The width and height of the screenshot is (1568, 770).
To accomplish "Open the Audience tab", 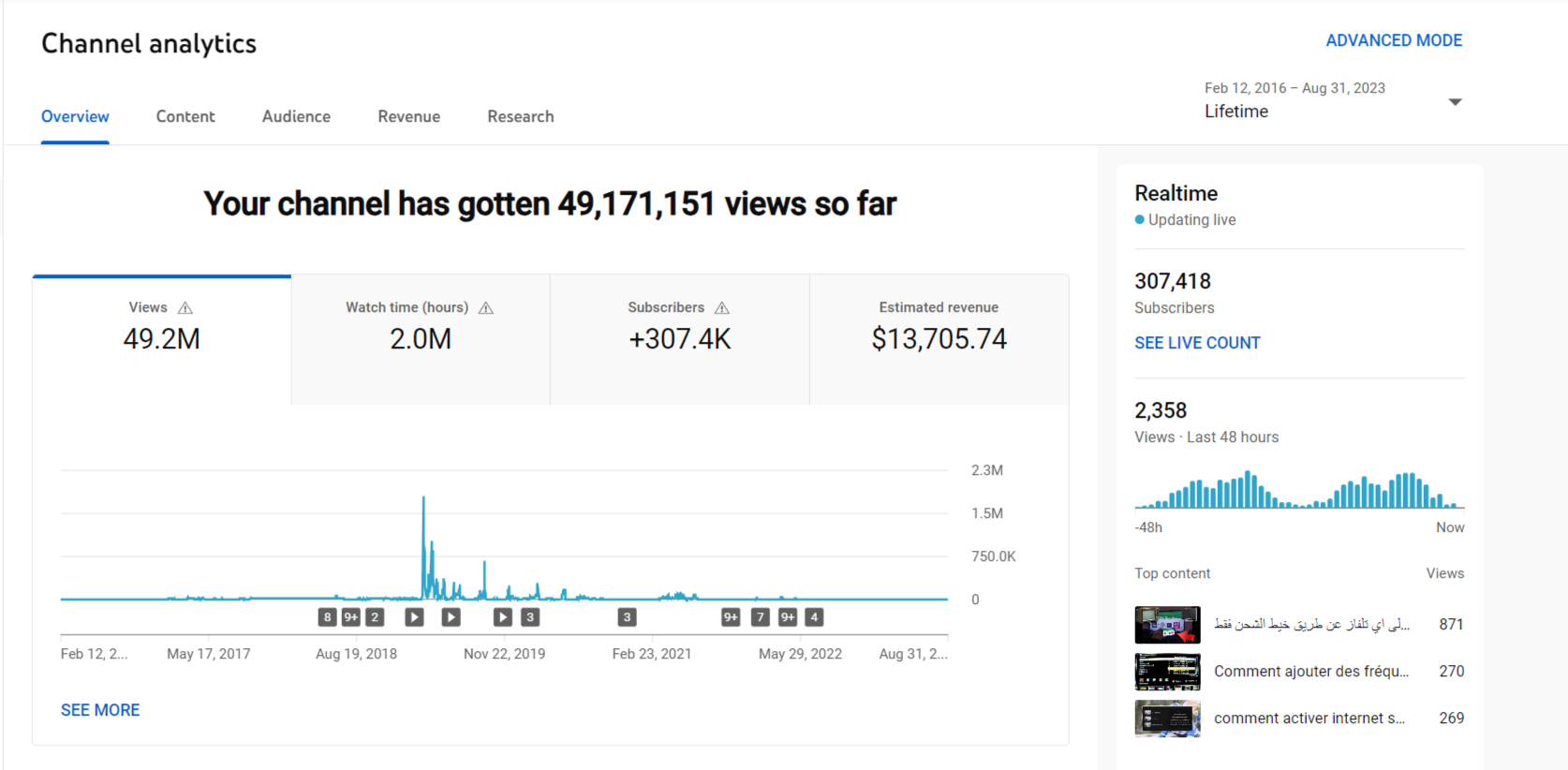I will tap(296, 116).
